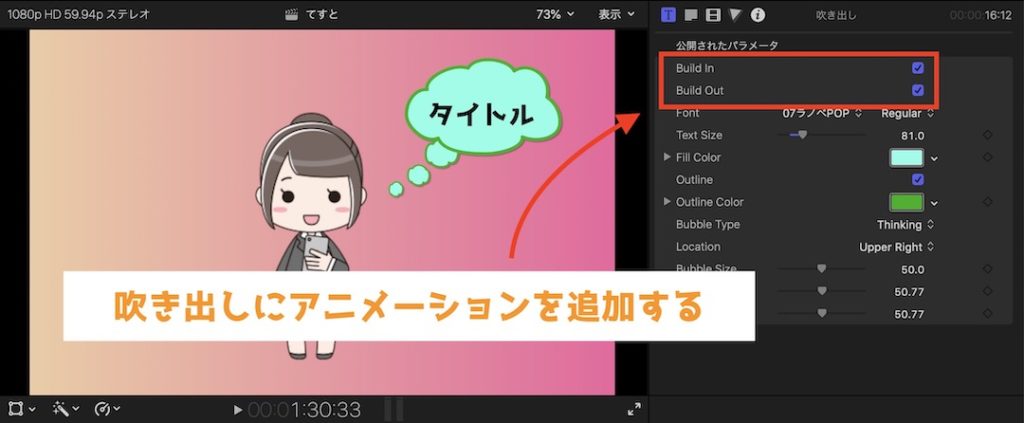Add keyframe for Outline Color
The width and height of the screenshot is (1024, 423).
tap(987, 202)
